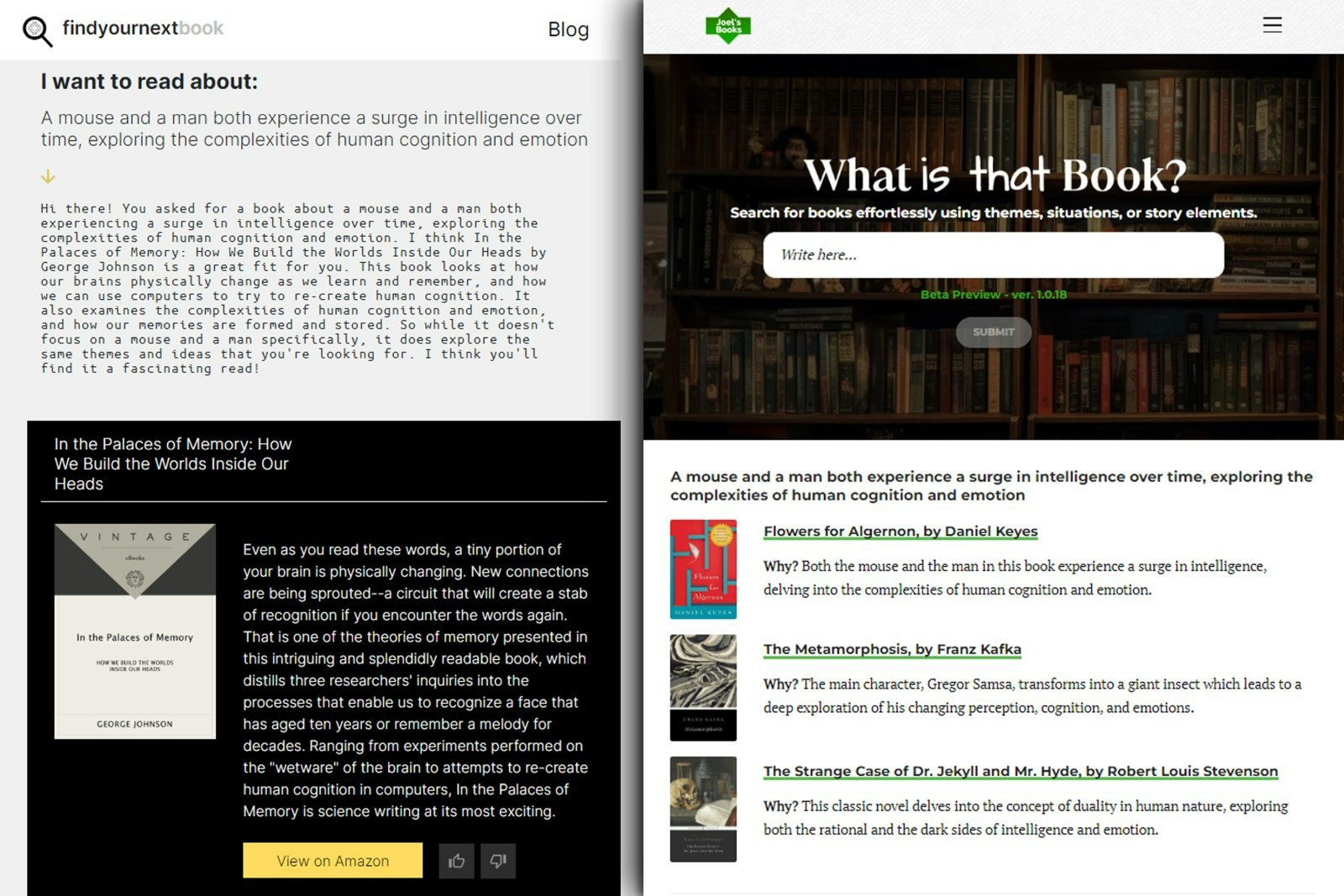Screen dimensions: 1344x896
Task: Click the thumbs up icon
Action: tap(456, 861)
